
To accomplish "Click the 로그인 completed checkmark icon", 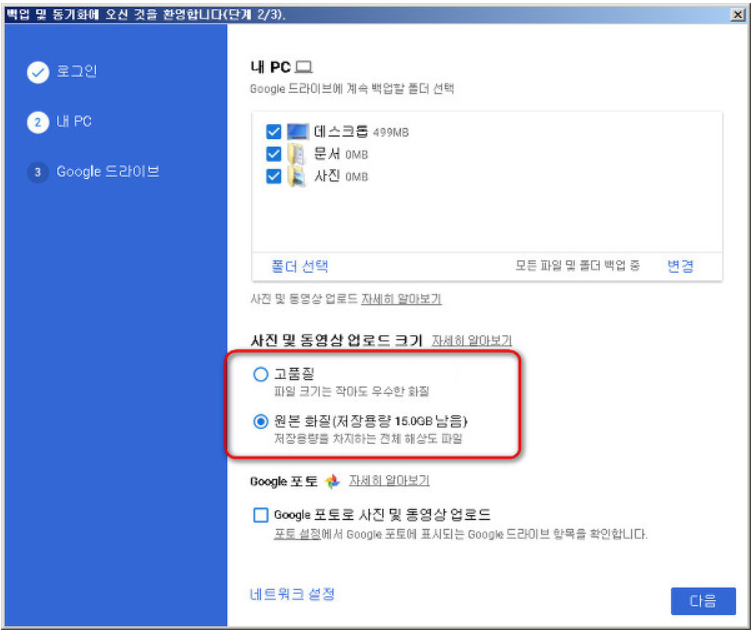I will pyautogui.click(x=38, y=73).
